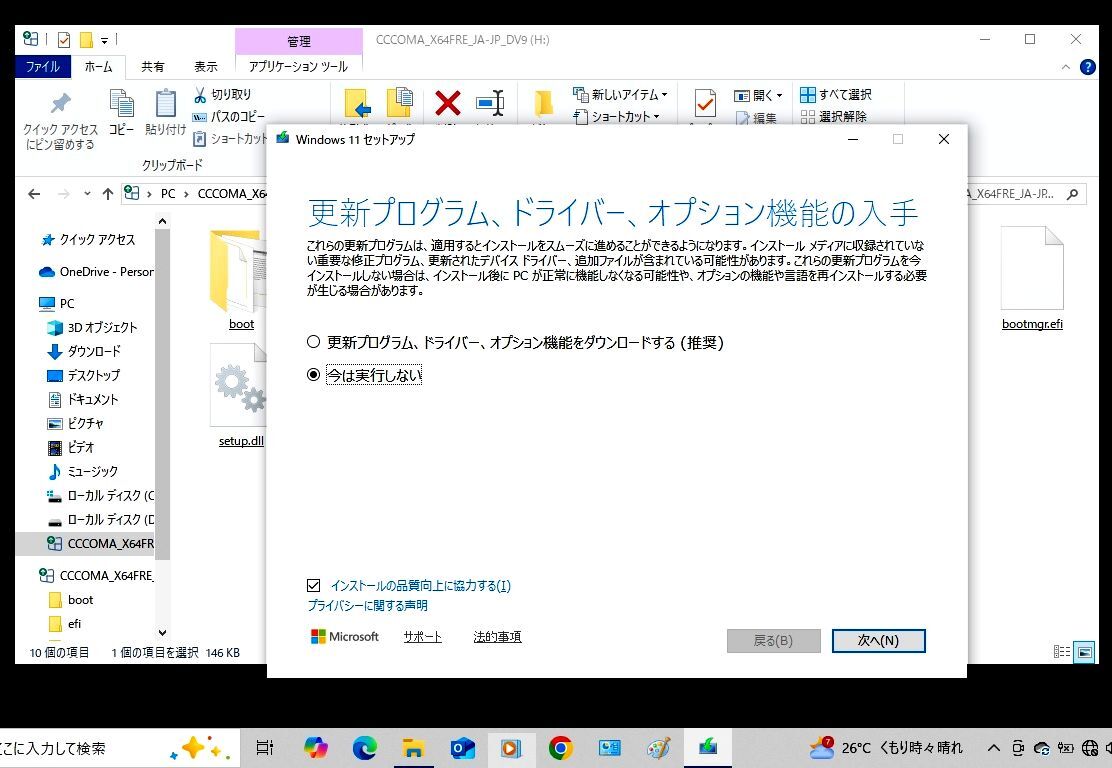Image resolution: width=1112 pixels, height=768 pixels.
Task: Select the 今は実行しない radio button
Action: click(313, 374)
